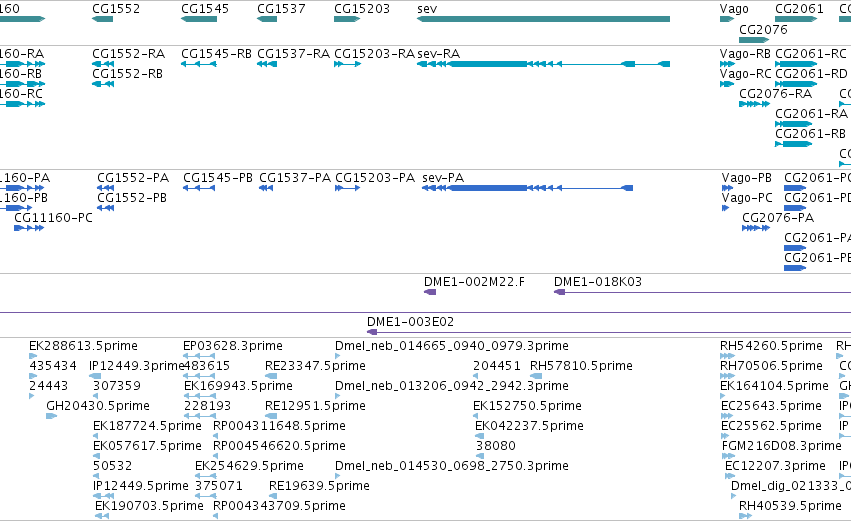Select transcript CG1552-RA
851x521 pixels.
point(103,64)
